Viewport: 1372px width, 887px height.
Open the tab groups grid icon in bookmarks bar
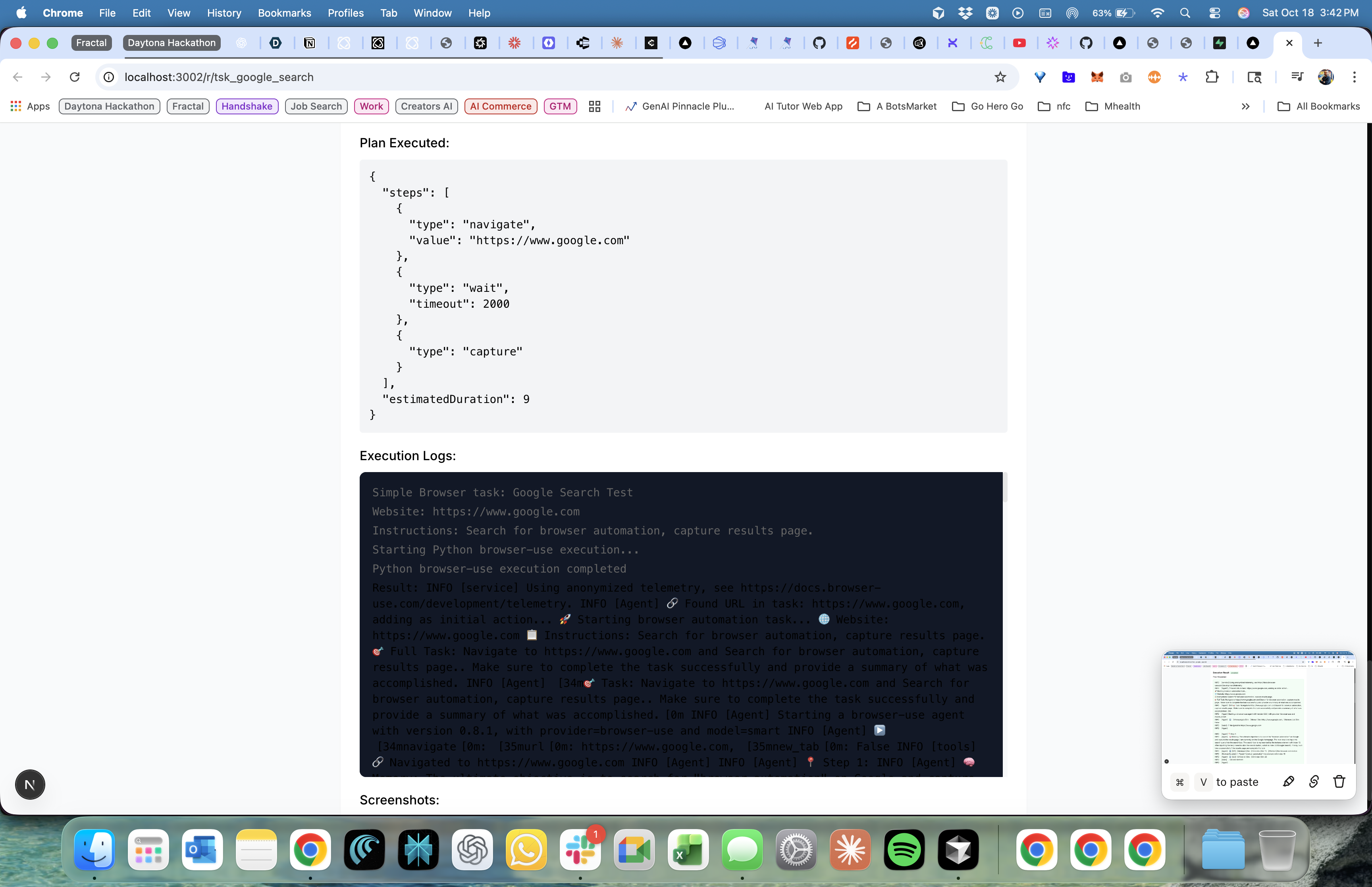(595, 106)
